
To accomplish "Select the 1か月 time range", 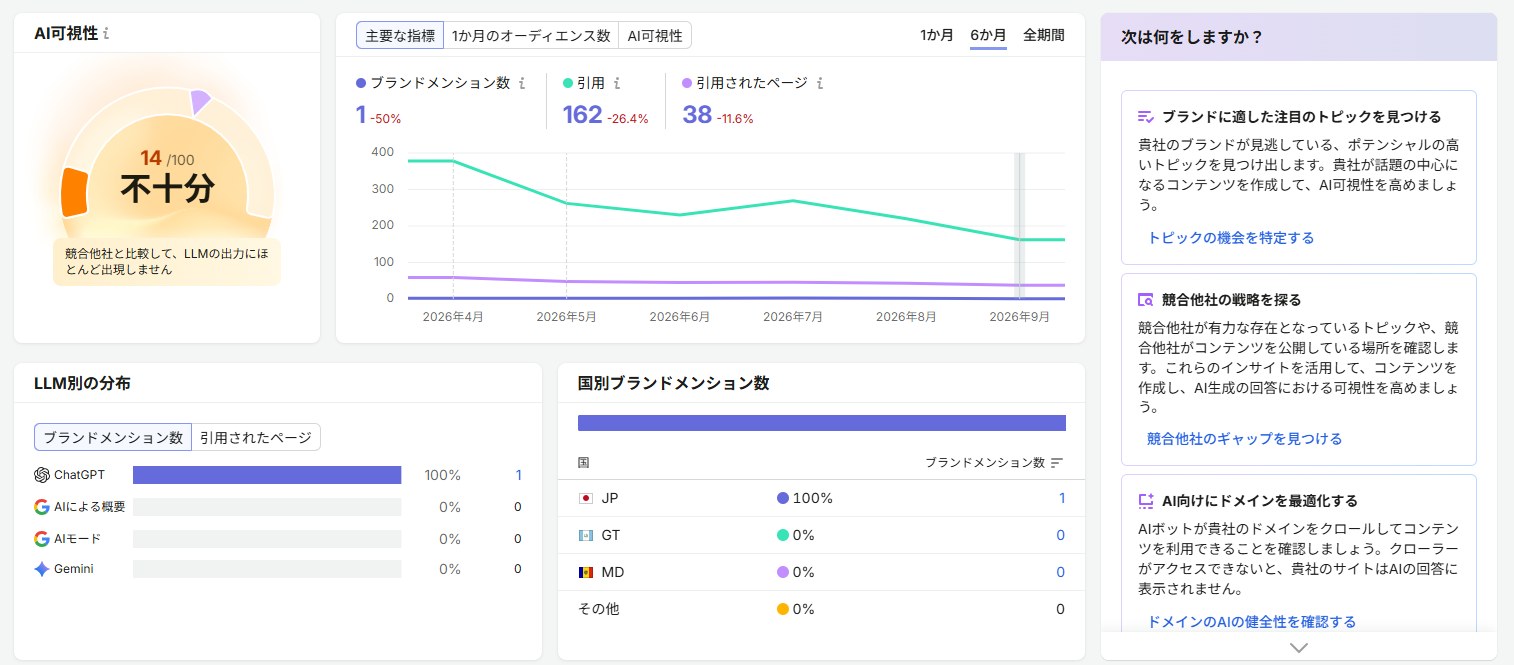I will click(937, 35).
